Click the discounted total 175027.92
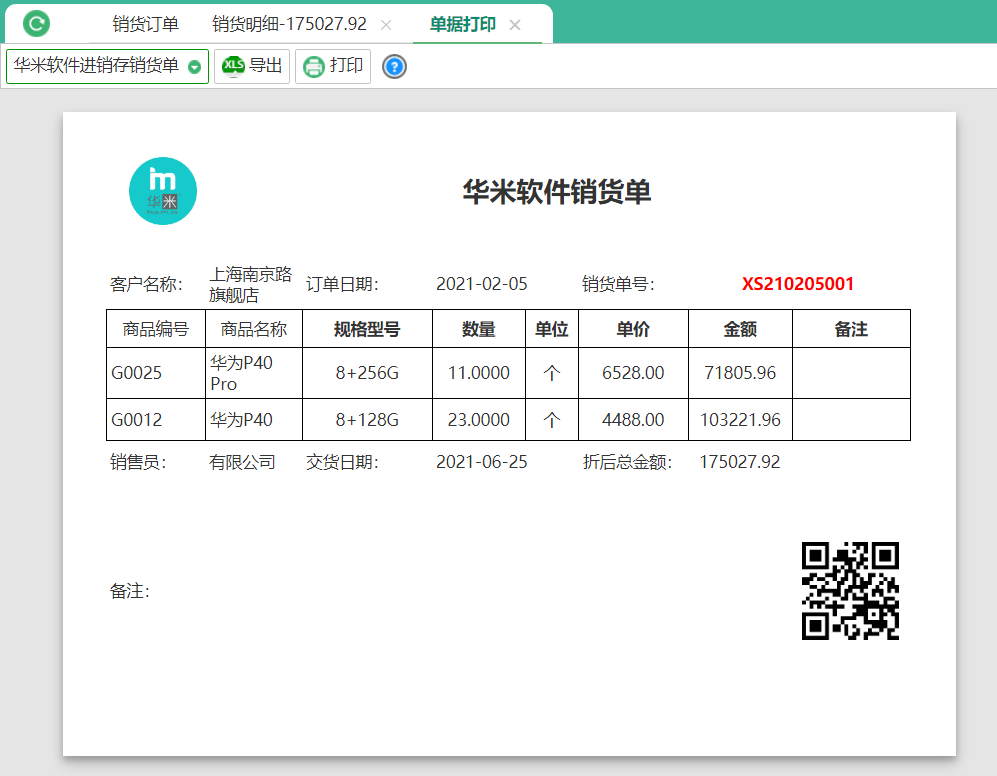 [739, 462]
